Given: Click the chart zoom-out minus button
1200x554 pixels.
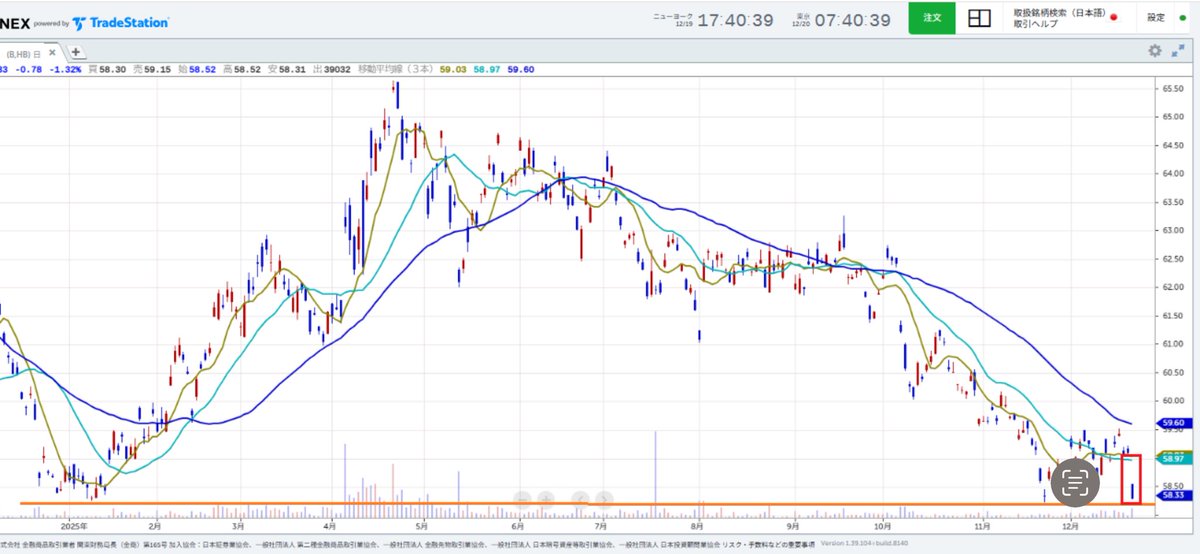Looking at the screenshot, I should click(522, 497).
